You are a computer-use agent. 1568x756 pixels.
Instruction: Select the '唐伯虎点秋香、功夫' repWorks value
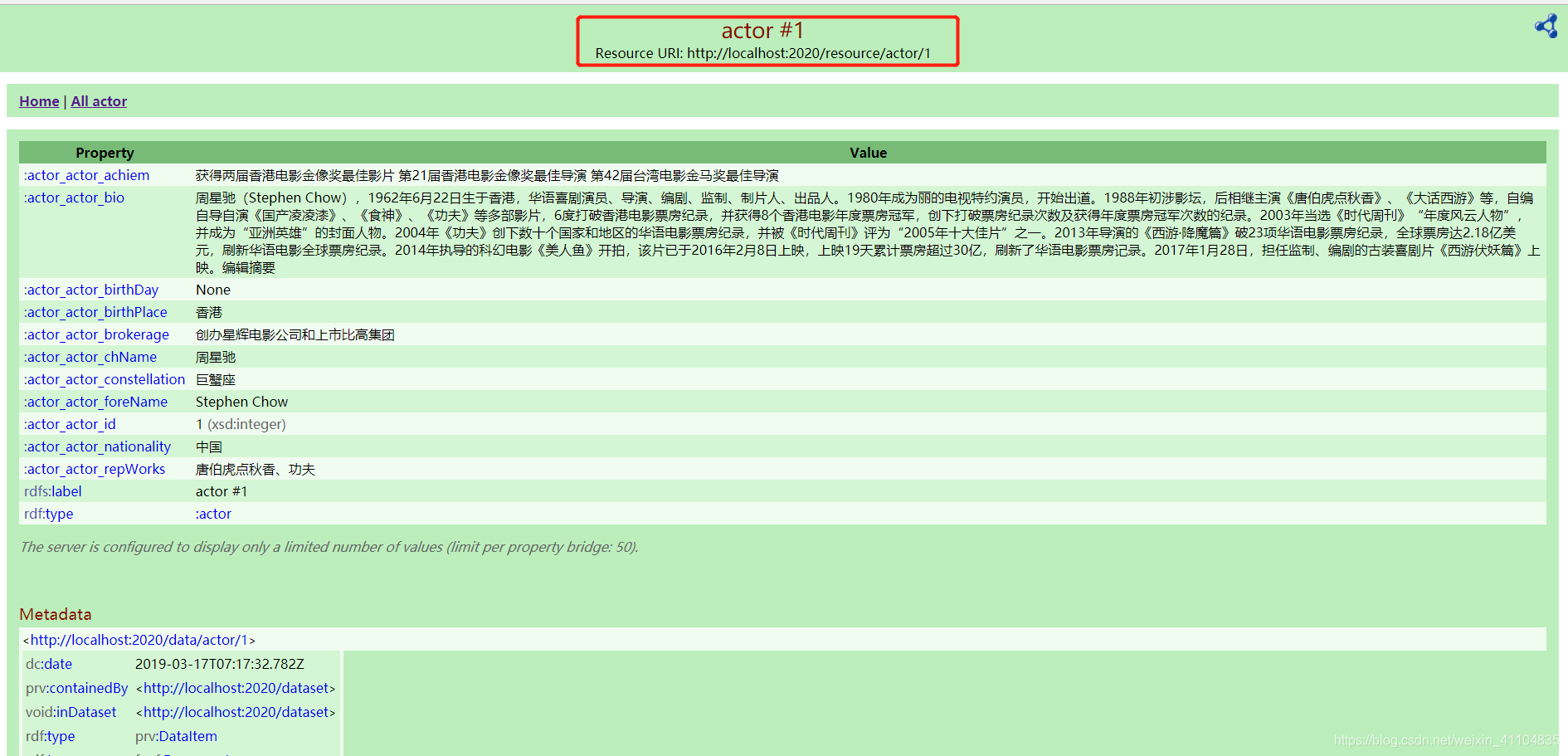pos(256,469)
